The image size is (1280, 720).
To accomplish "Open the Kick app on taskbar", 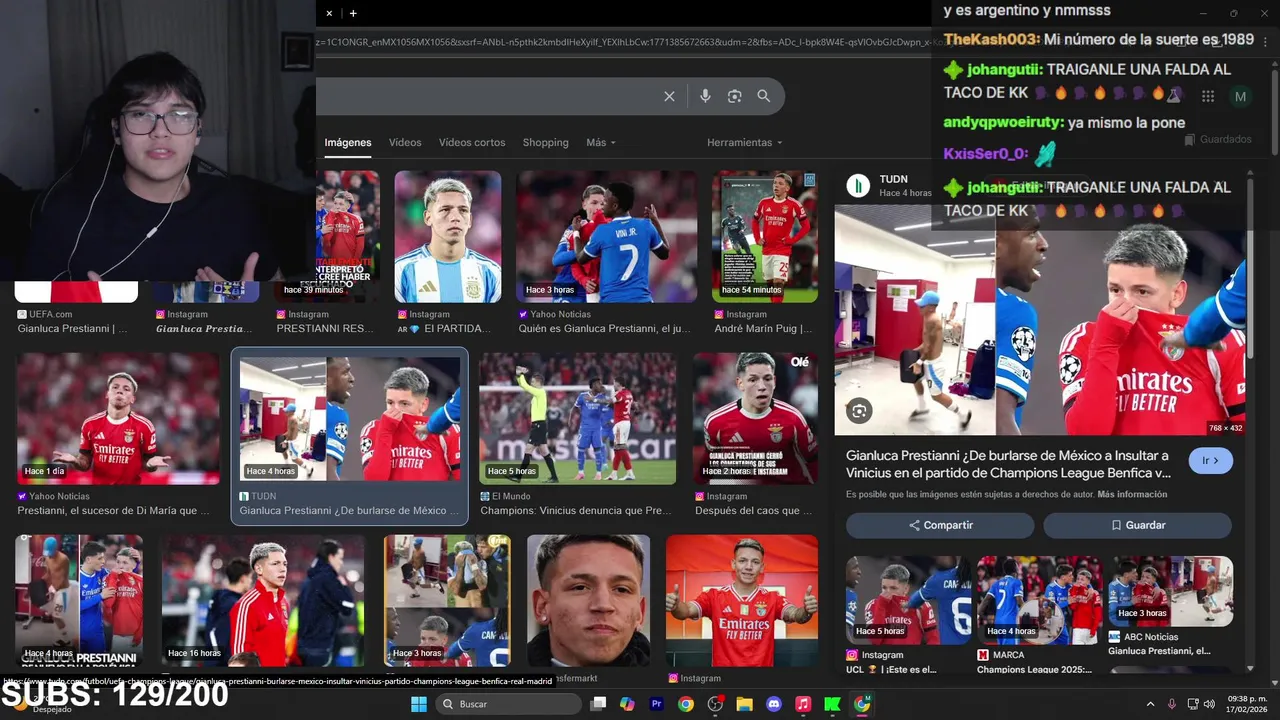I will coord(832,704).
